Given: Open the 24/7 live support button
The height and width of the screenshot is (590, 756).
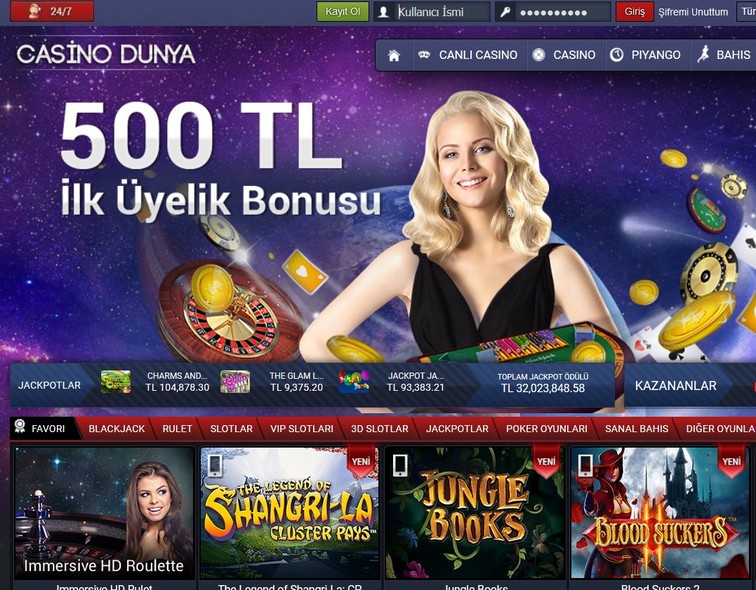Looking at the screenshot, I should coord(52,11).
